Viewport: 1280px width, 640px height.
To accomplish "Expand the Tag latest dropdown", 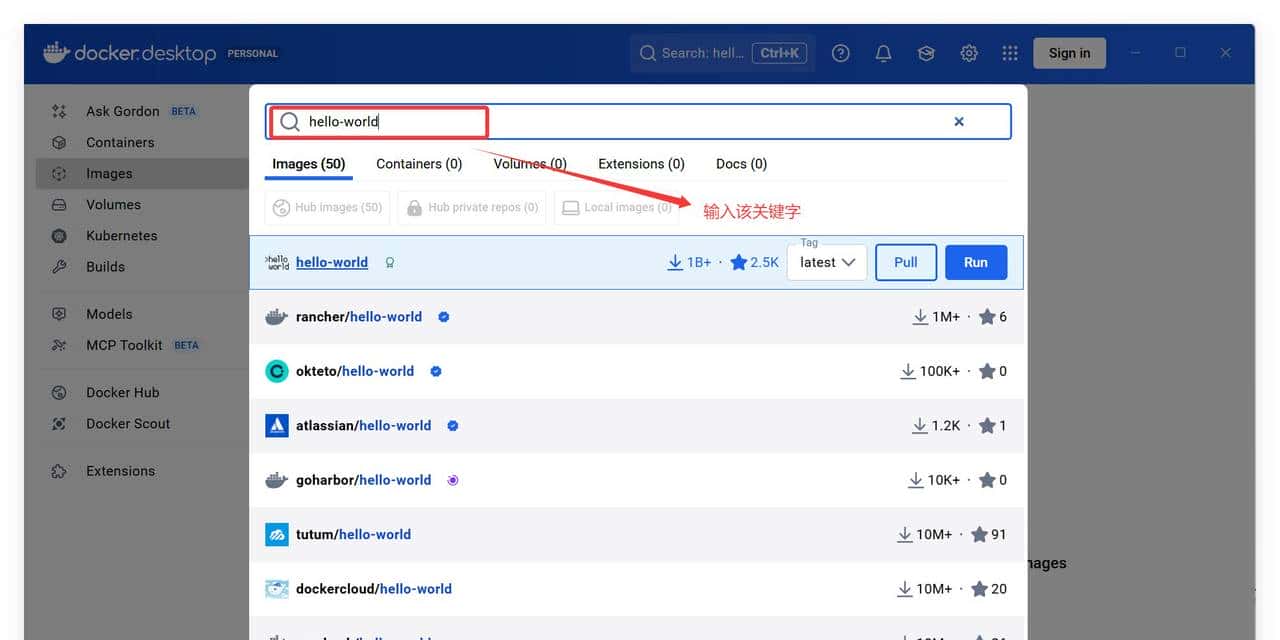I will tap(827, 262).
